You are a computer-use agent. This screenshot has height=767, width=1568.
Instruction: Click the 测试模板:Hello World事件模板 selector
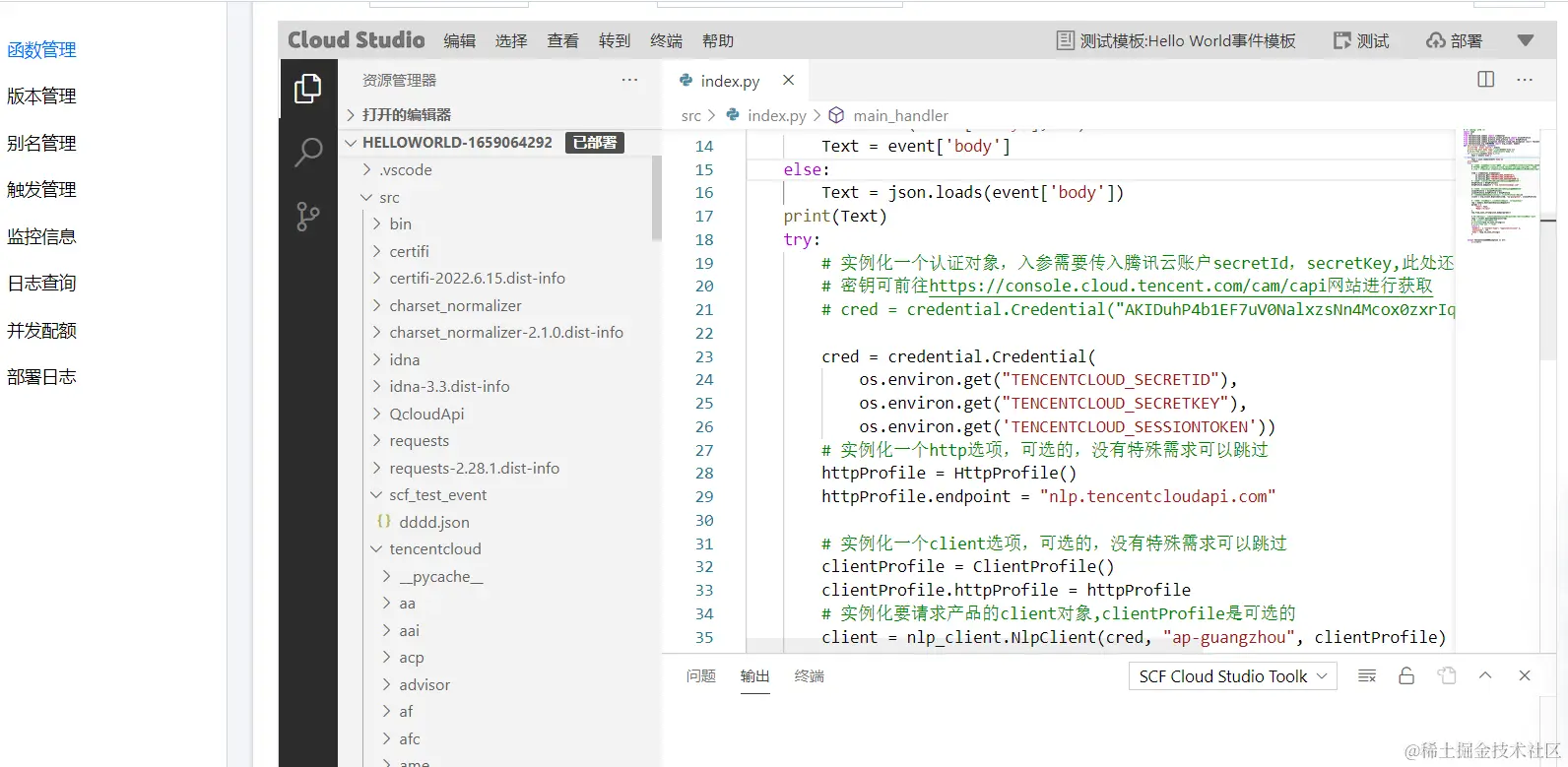[x=1176, y=40]
